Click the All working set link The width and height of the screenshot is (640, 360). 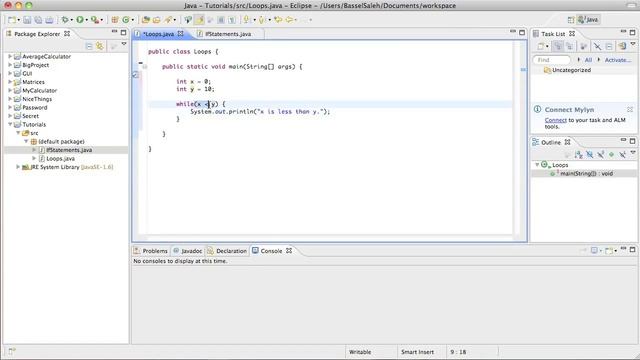[588, 60]
